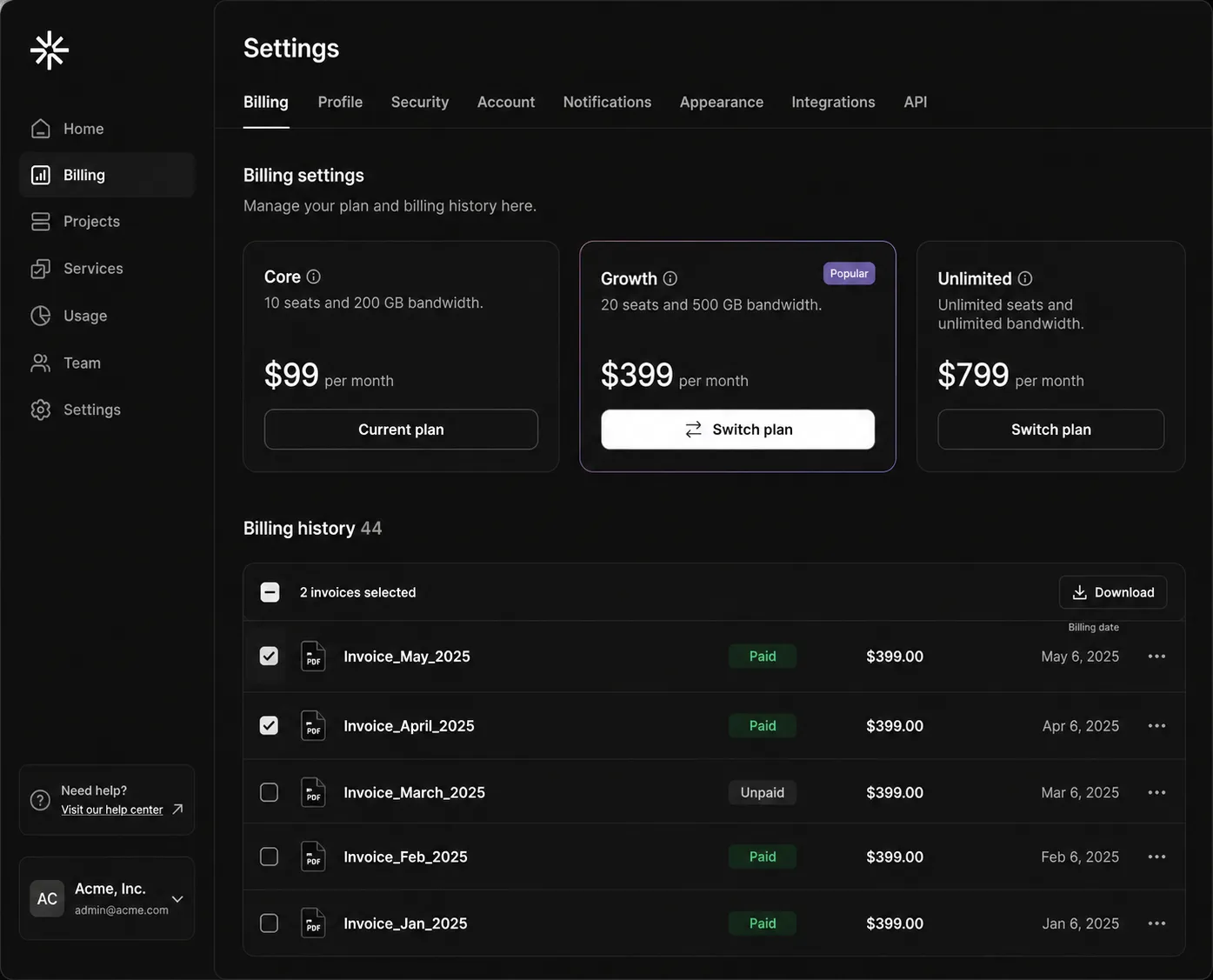Click the PDF icon for Invoice_Jan_2025
Screen dimensions: 1213x980
pos(313,923)
